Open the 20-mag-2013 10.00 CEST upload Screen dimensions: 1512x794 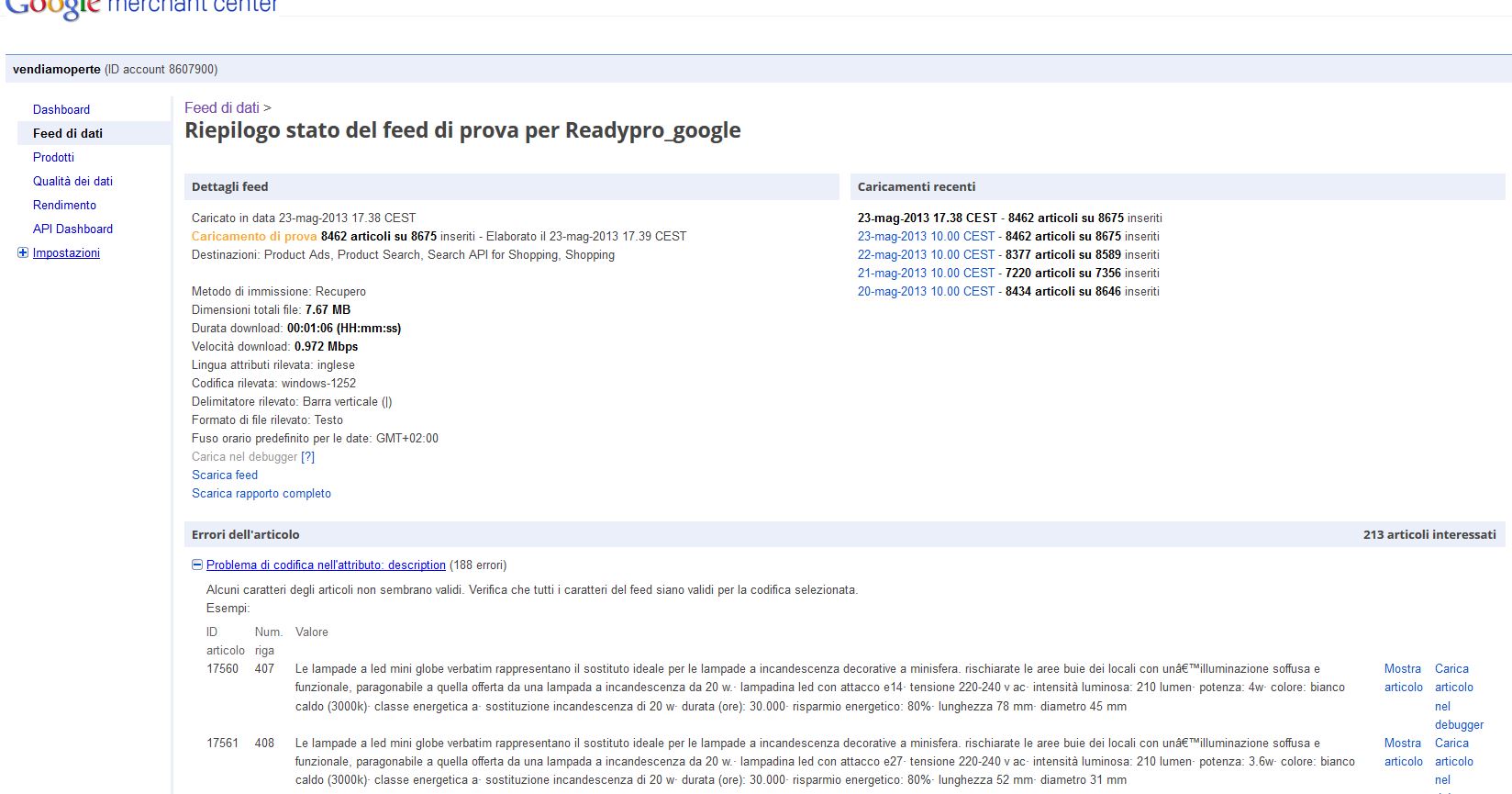(x=926, y=291)
